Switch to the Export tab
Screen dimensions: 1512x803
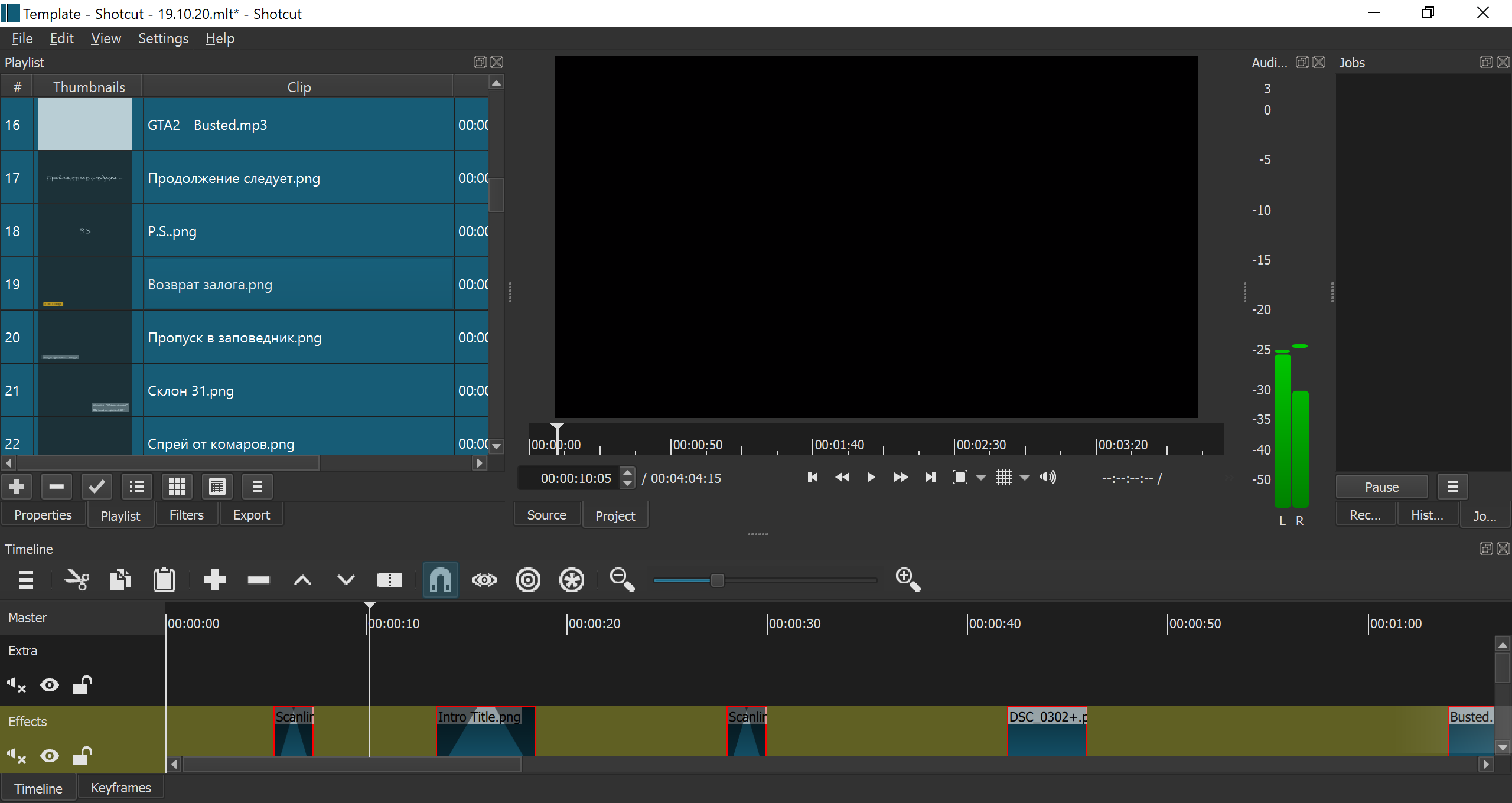[x=252, y=515]
